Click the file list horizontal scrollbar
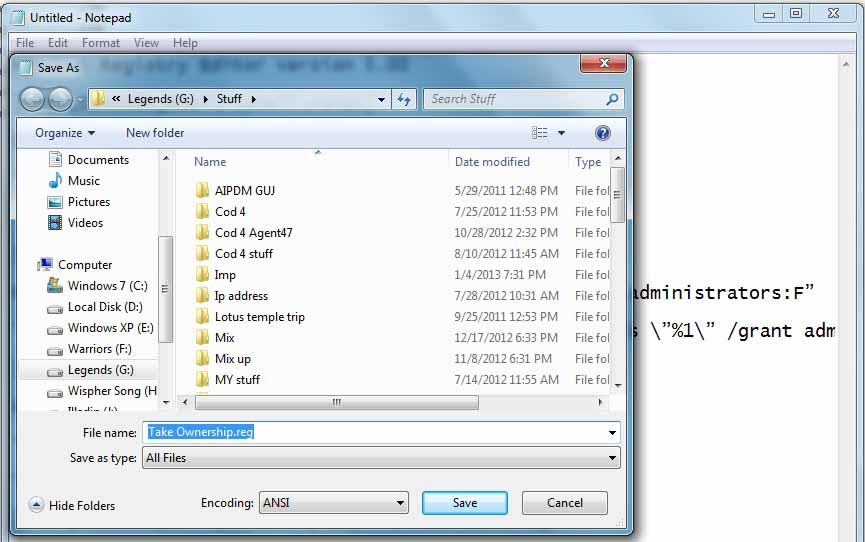Viewport: 865px width, 542px height. pos(337,402)
